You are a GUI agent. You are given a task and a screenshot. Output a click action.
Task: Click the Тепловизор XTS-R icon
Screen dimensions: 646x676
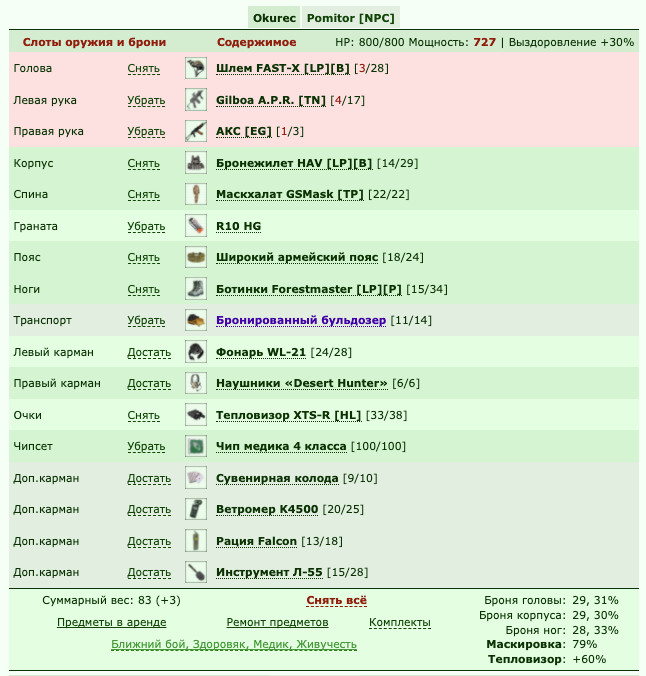click(196, 415)
